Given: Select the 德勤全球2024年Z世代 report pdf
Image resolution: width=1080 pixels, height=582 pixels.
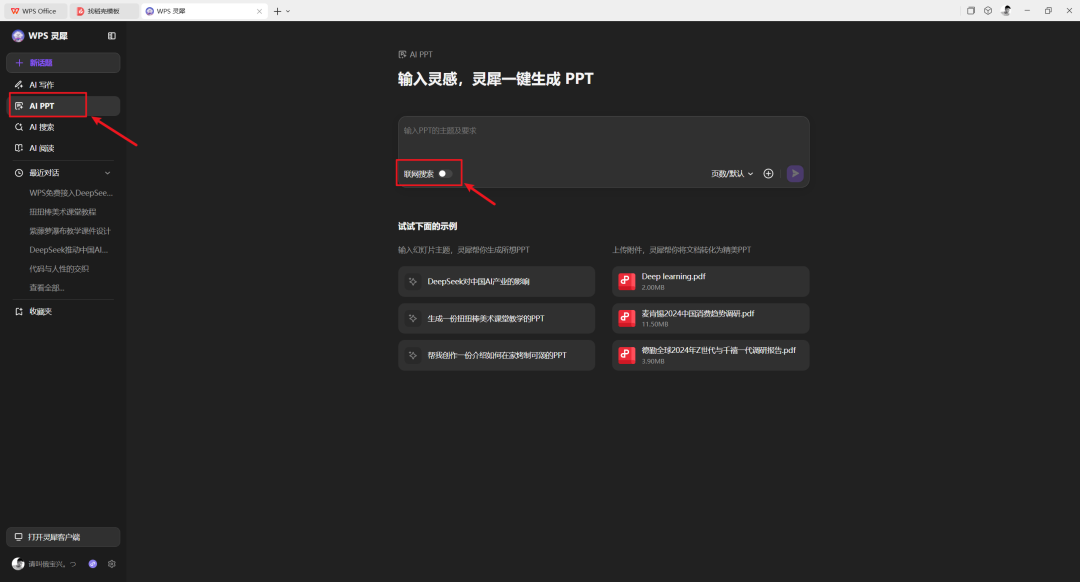Looking at the screenshot, I should (x=711, y=355).
